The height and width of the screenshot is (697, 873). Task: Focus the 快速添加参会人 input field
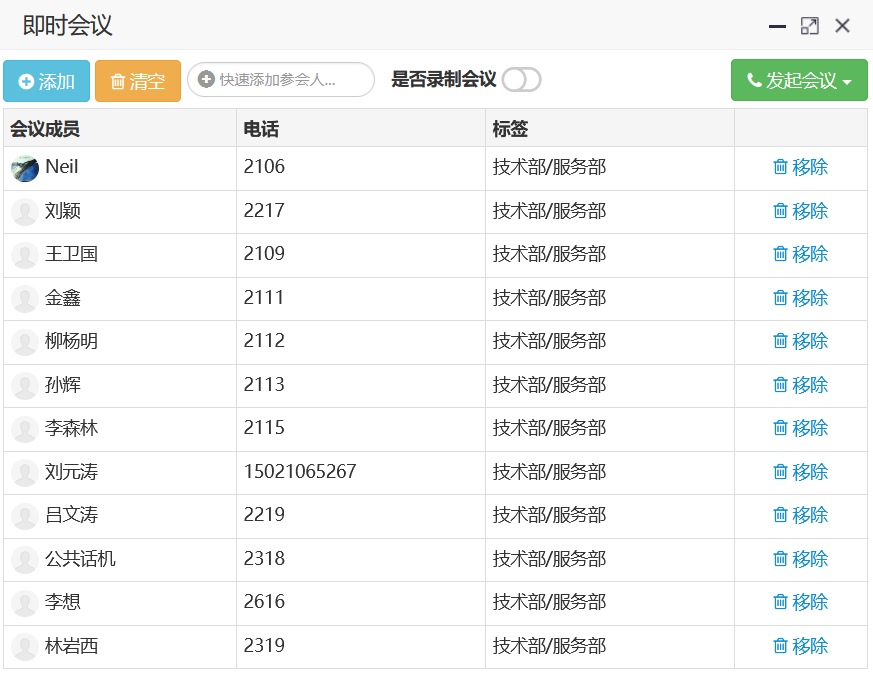click(x=281, y=80)
